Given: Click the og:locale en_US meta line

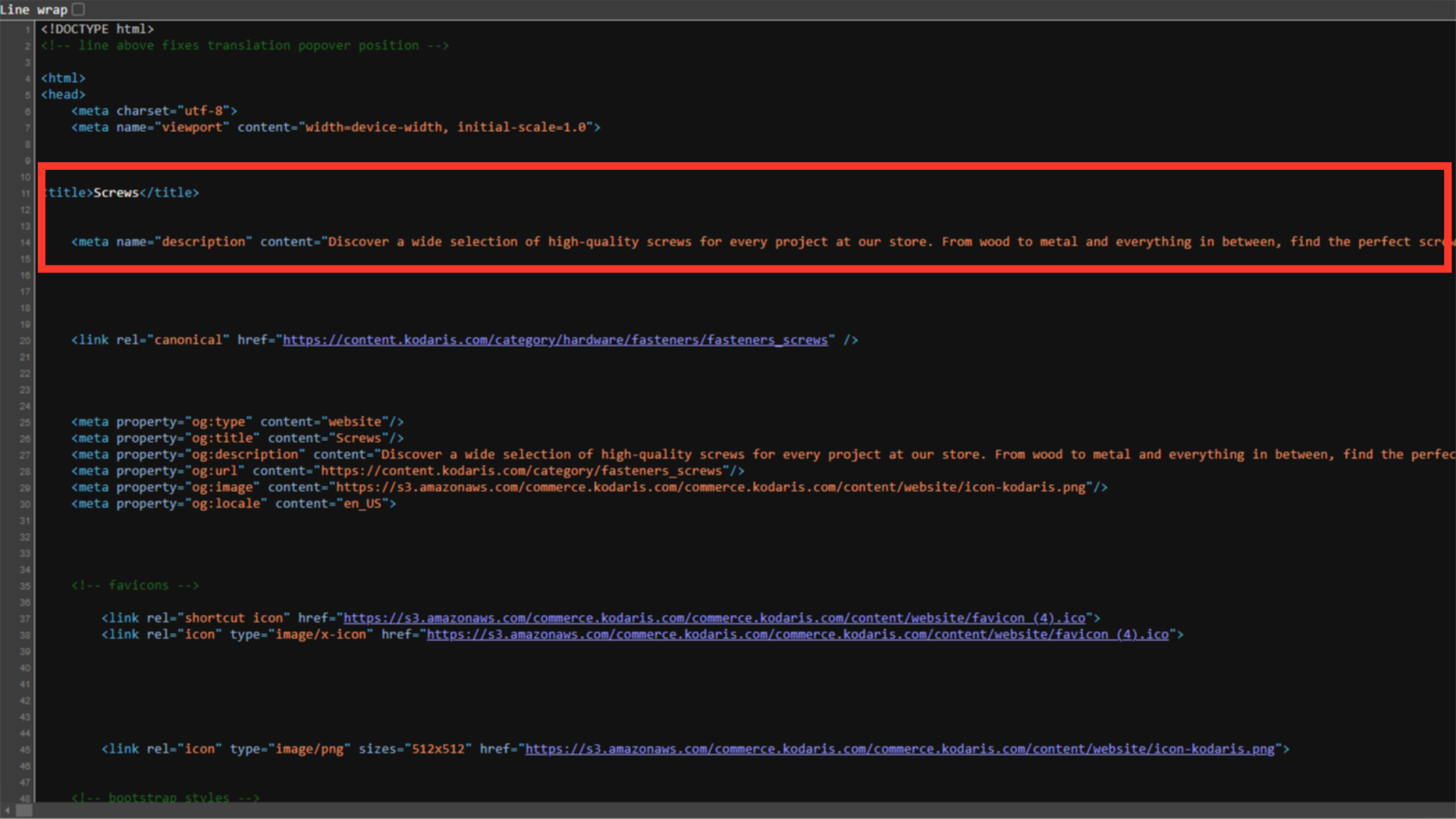Looking at the screenshot, I should pyautogui.click(x=233, y=504).
